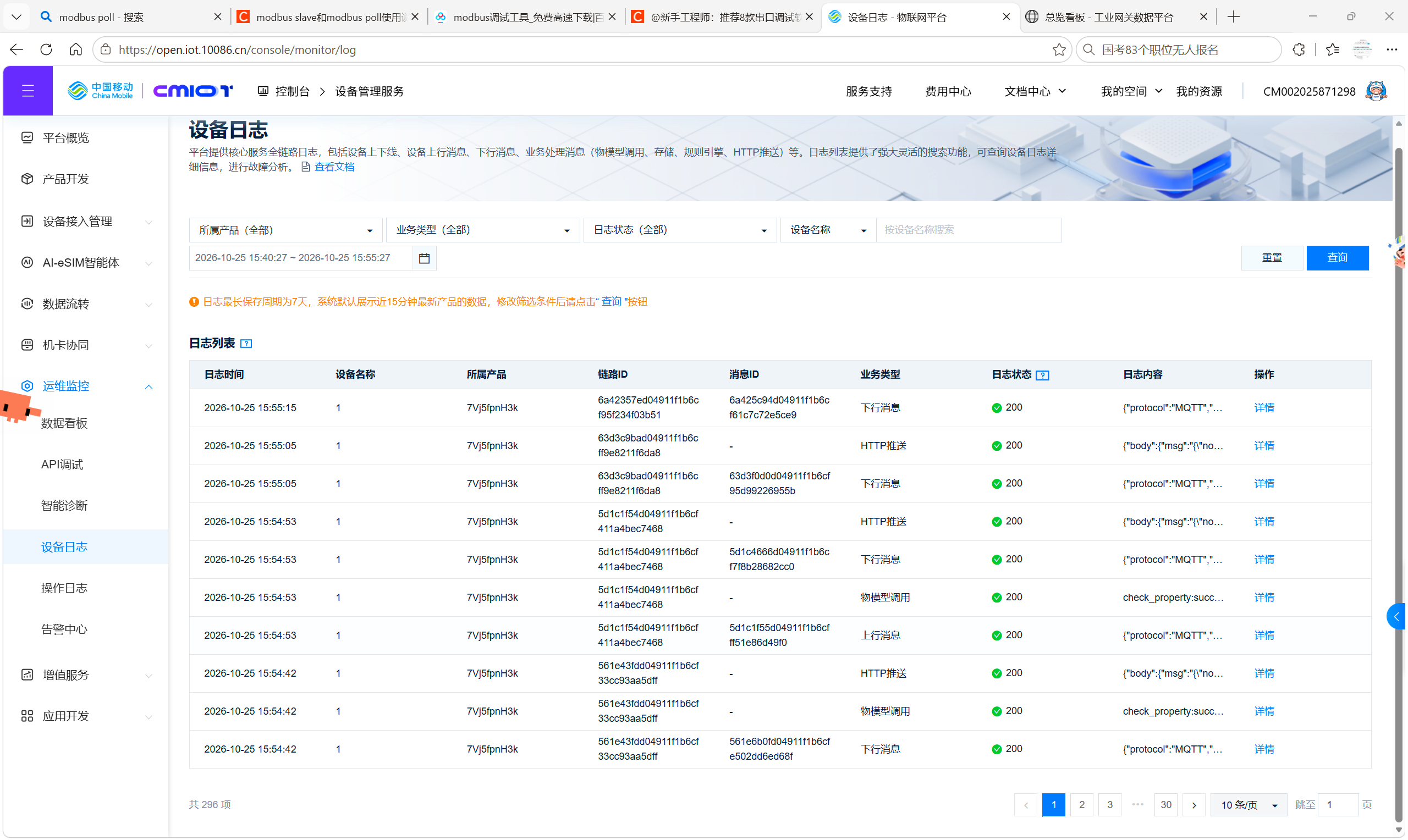
Task: Open 我的空间 top menu
Action: [x=1131, y=91]
